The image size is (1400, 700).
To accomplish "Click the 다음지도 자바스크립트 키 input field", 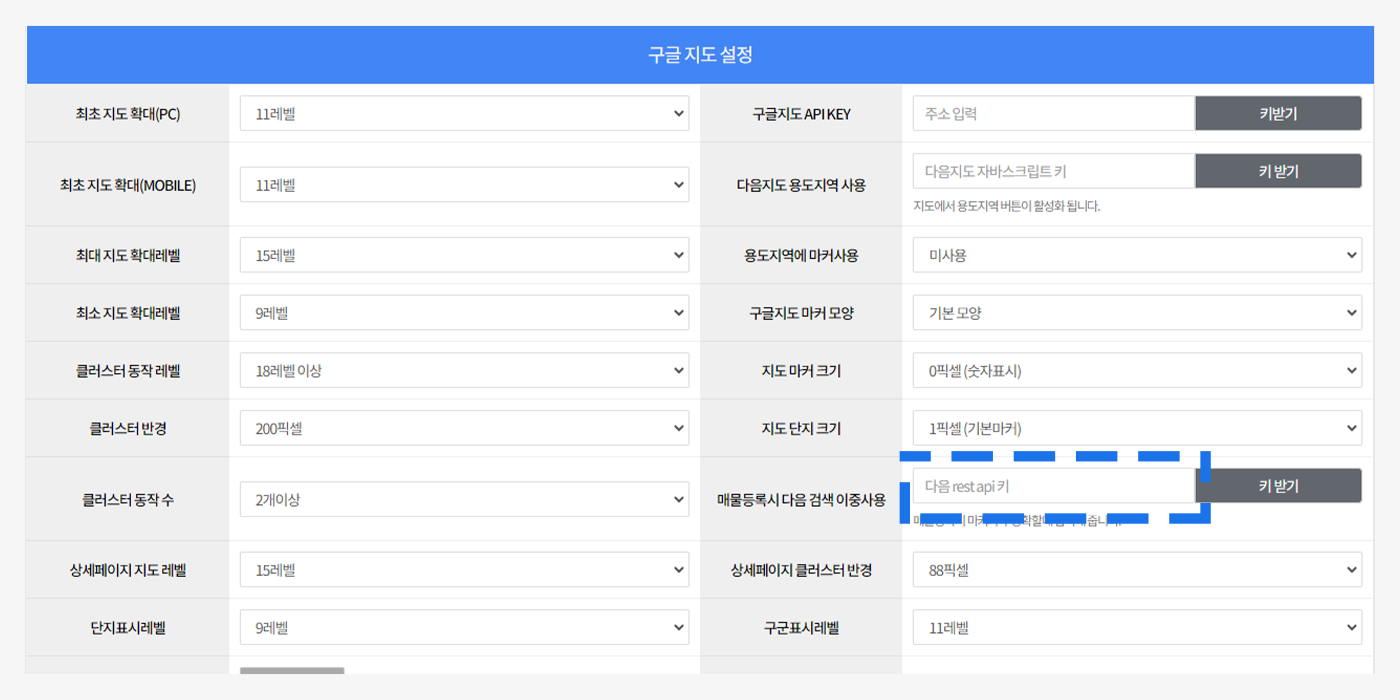I will pyautogui.click(x=1053, y=171).
